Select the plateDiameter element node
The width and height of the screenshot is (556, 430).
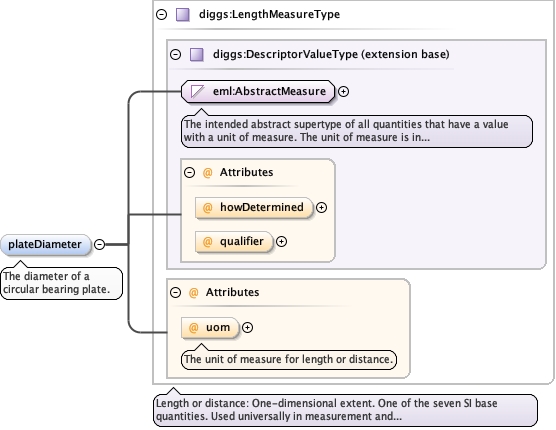coord(46,244)
